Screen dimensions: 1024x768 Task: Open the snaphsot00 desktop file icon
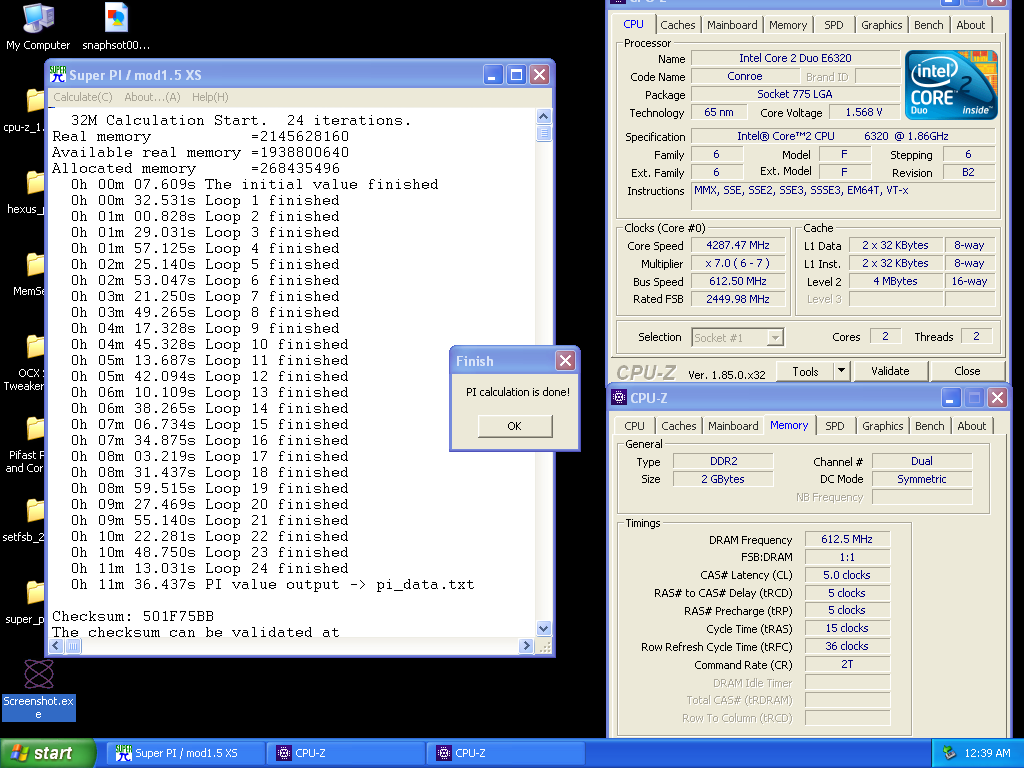coord(116,26)
